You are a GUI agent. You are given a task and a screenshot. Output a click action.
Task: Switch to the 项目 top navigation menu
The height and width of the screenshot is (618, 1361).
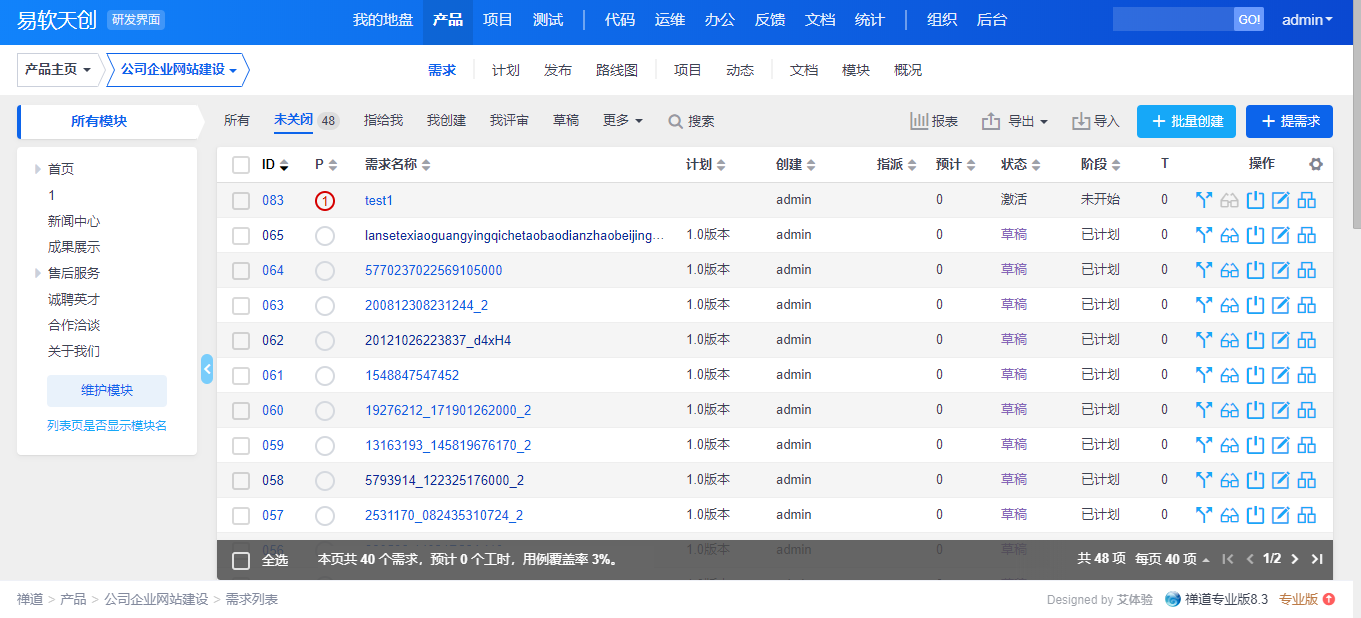tap(497, 20)
